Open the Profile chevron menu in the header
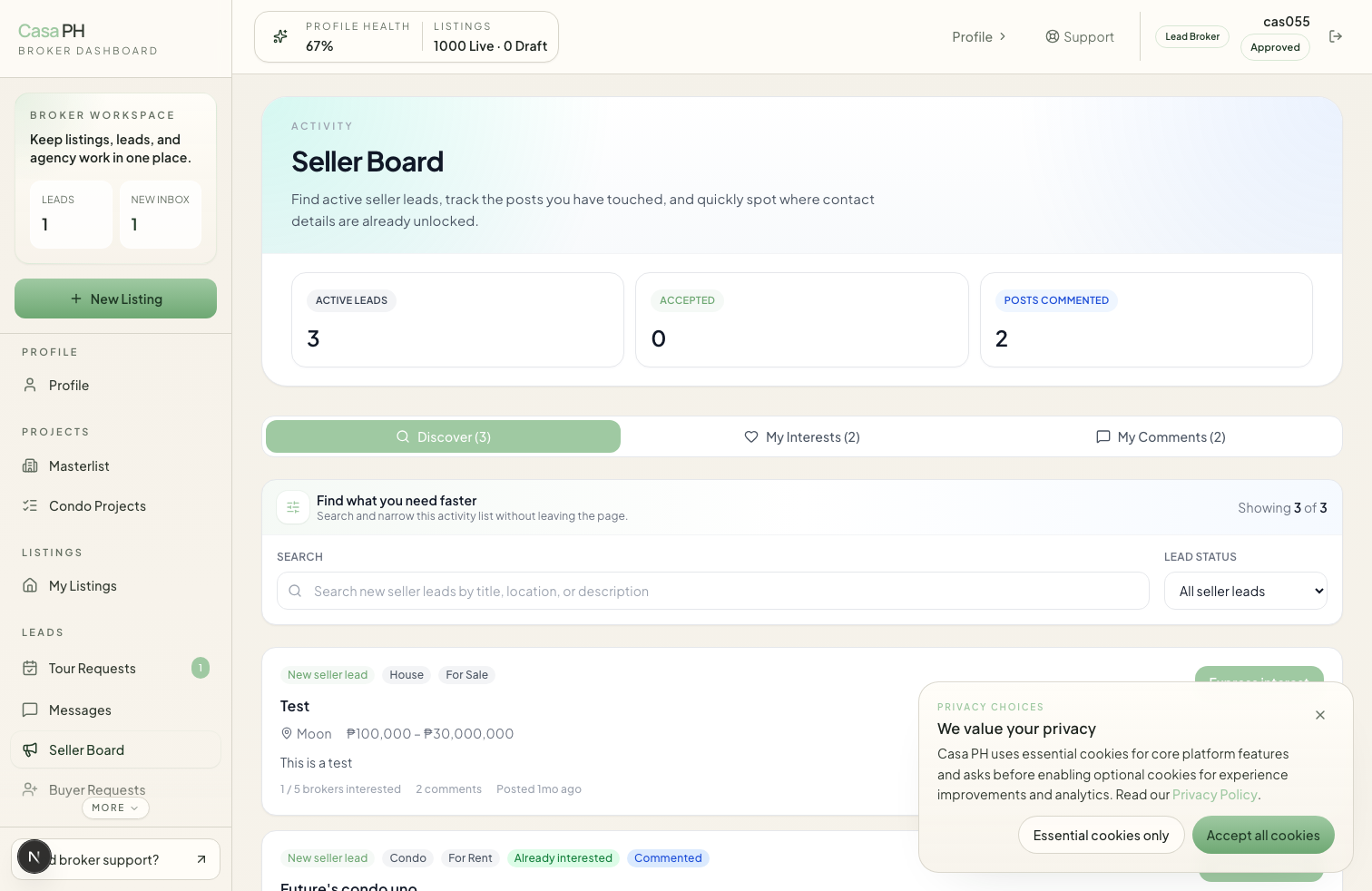1372x891 pixels. 979,36
